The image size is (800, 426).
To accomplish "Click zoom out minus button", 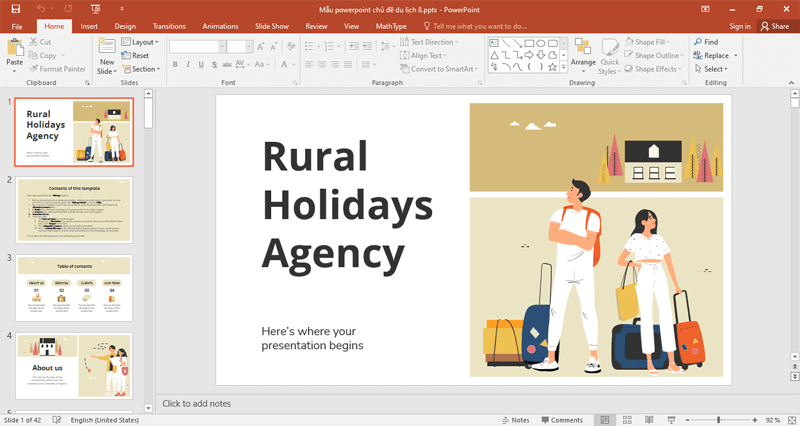I will 687,420.
